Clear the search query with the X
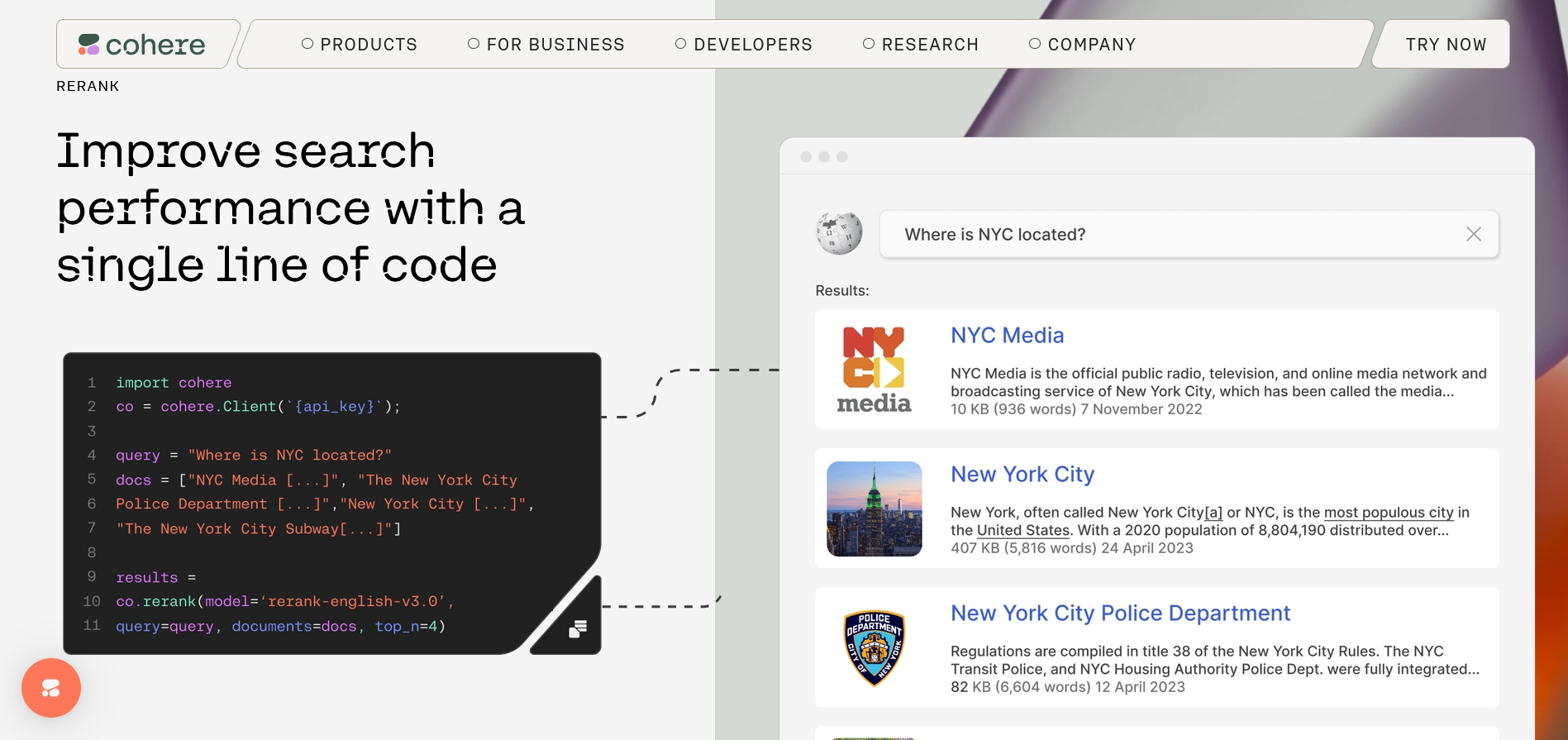 tap(1474, 234)
